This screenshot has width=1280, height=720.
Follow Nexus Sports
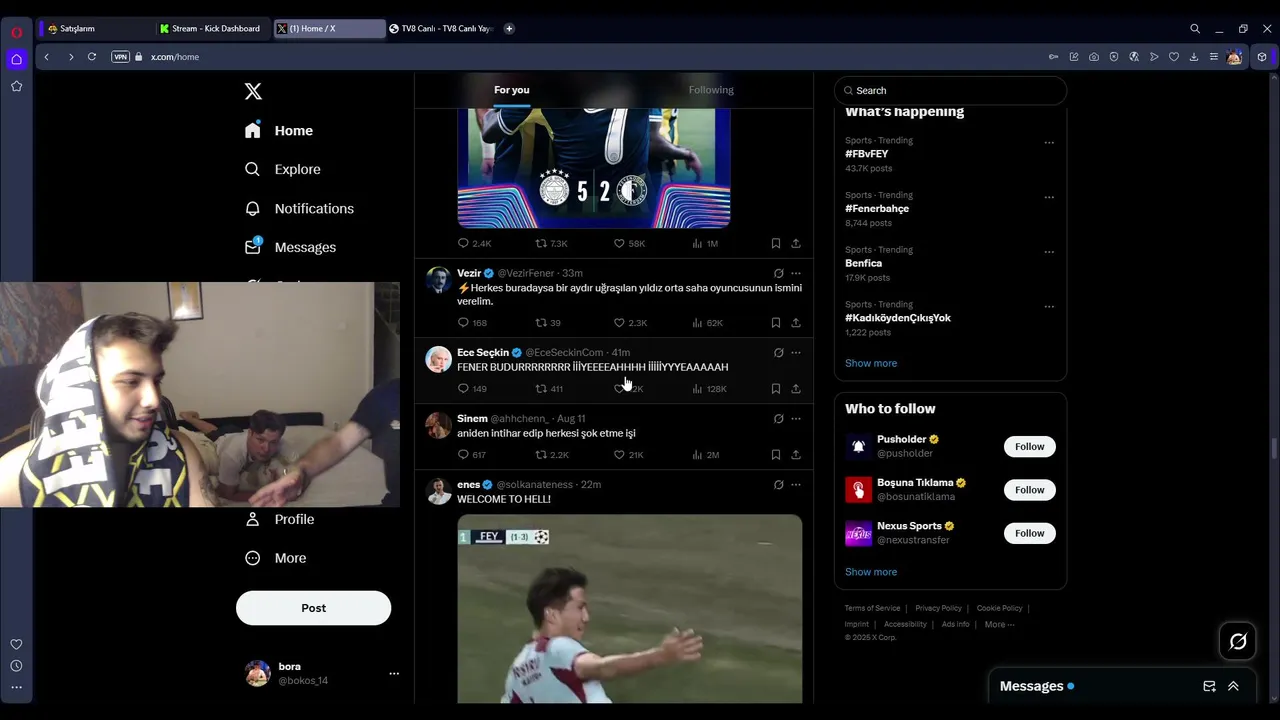[1029, 533]
